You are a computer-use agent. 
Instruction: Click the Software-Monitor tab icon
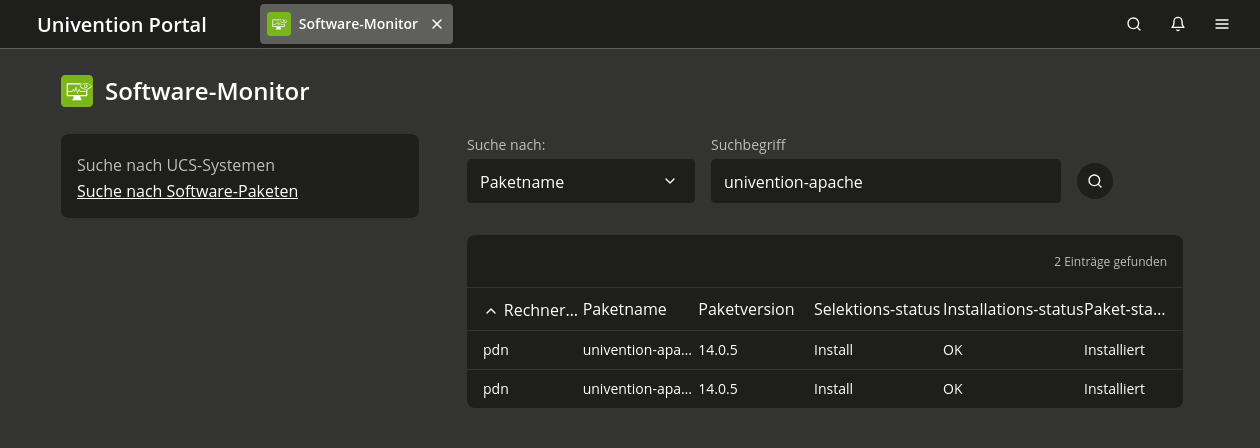(x=279, y=24)
